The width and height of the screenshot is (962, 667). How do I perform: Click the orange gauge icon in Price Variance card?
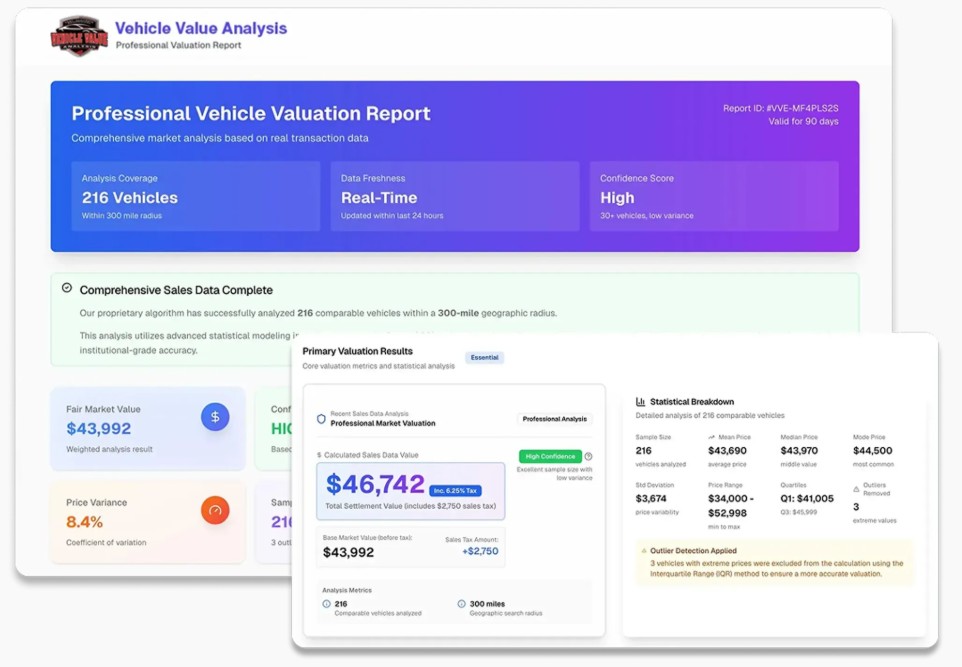pos(215,511)
